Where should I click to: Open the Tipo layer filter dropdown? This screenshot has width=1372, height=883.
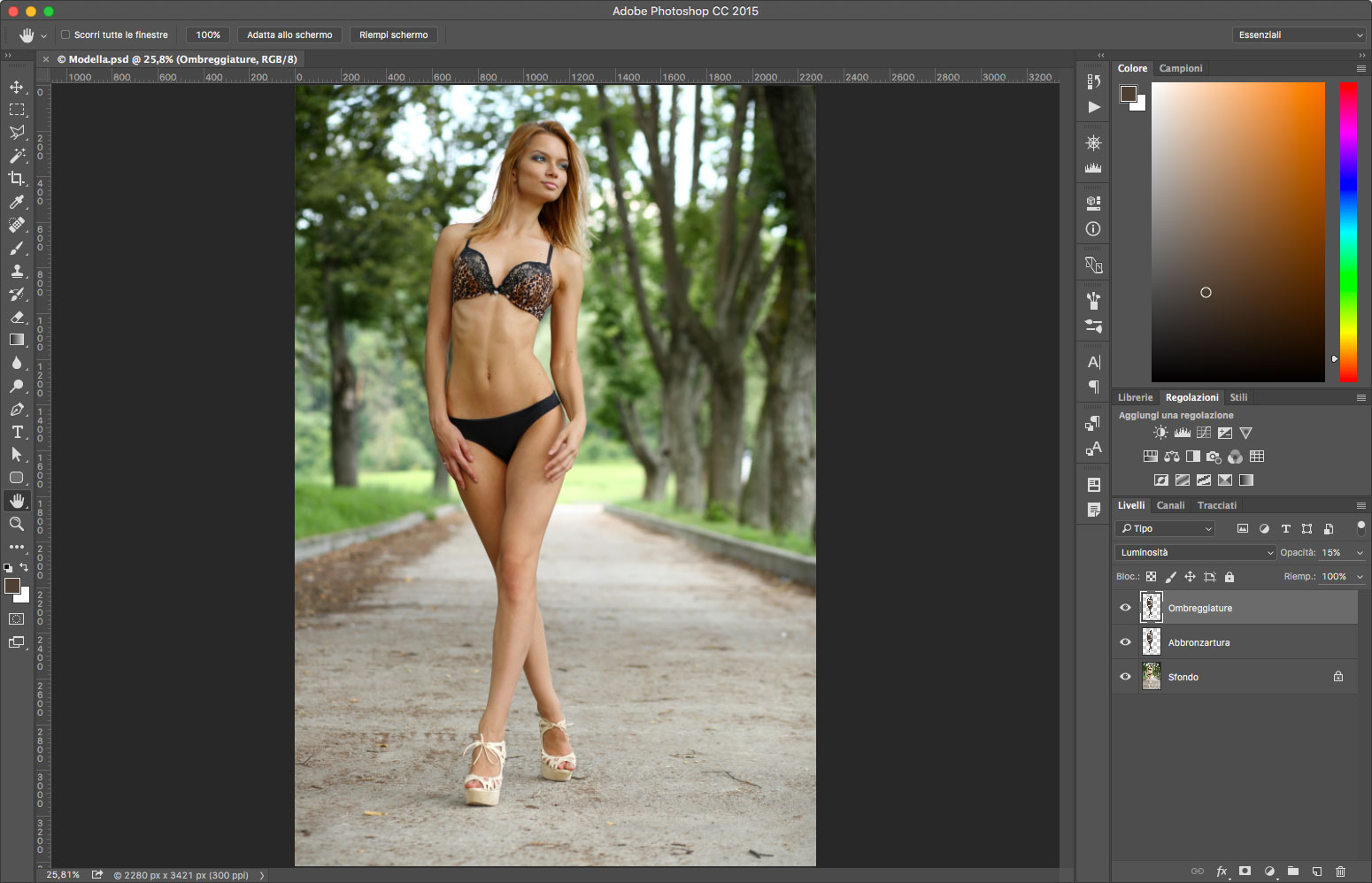point(1165,528)
